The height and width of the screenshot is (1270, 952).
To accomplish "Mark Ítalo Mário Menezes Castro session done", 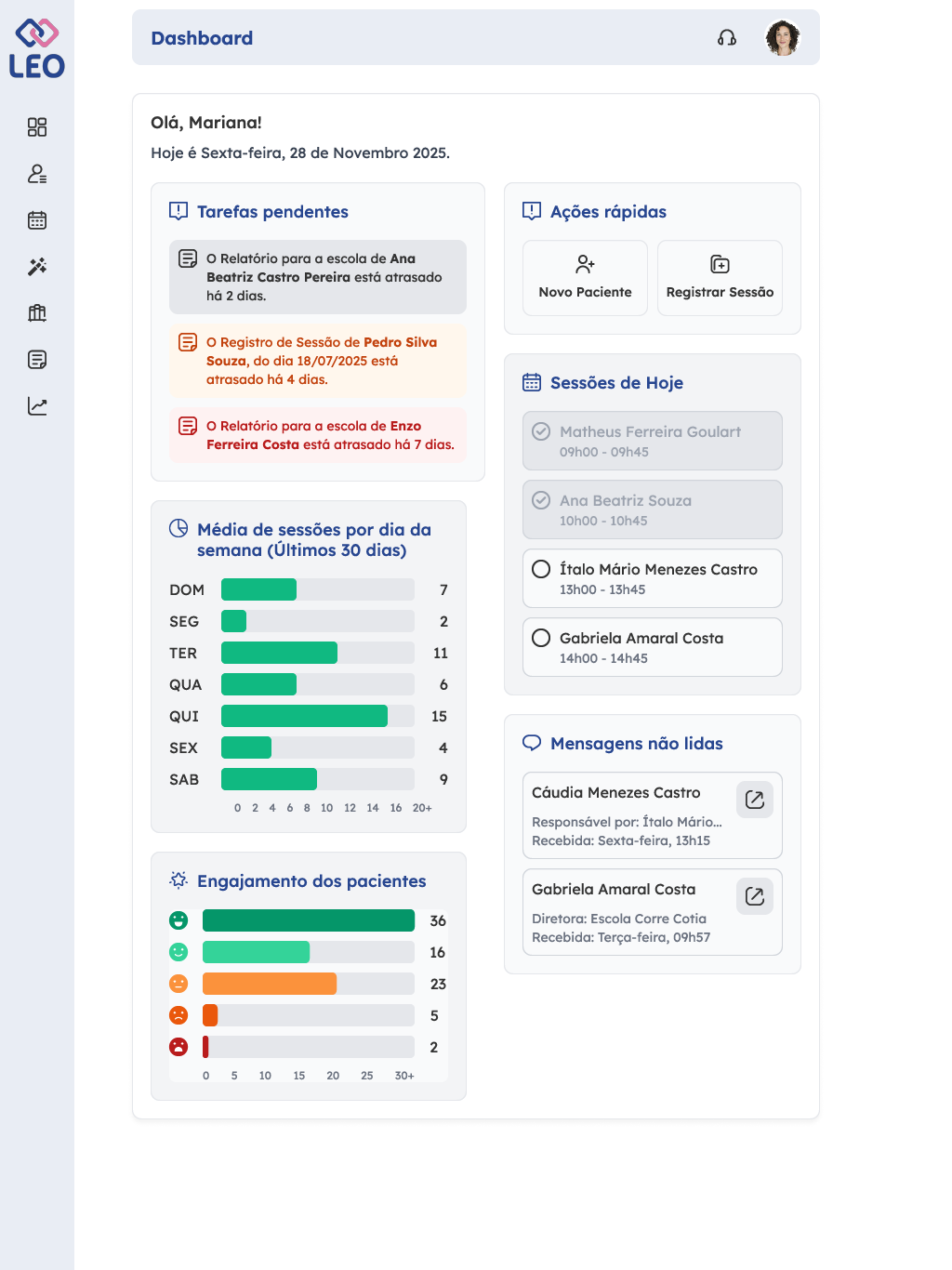I will 541,569.
